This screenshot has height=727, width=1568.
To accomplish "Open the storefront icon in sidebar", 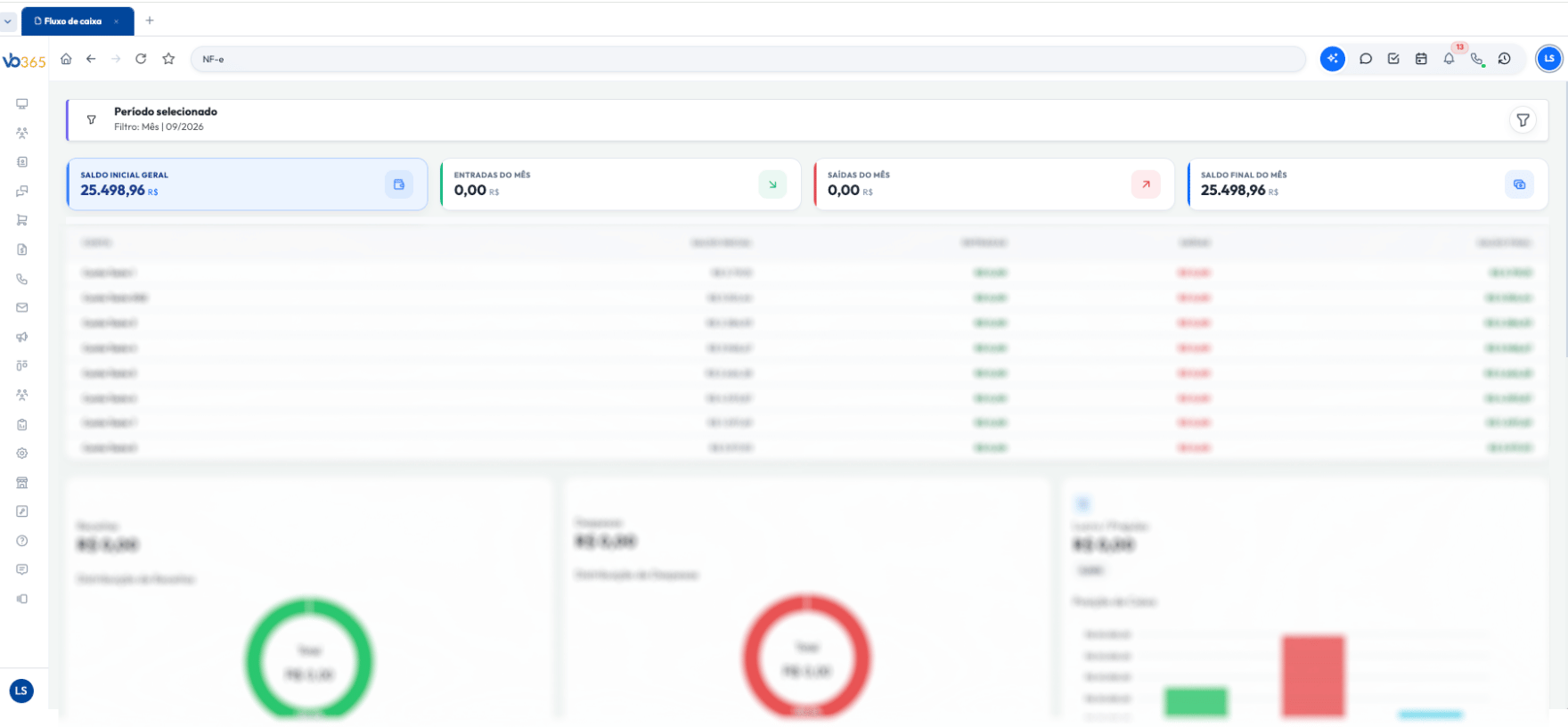I will point(22,482).
